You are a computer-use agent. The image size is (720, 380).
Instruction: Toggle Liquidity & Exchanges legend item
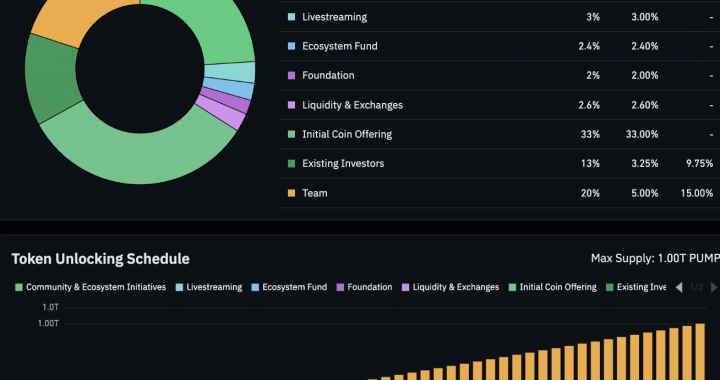click(x=450, y=287)
